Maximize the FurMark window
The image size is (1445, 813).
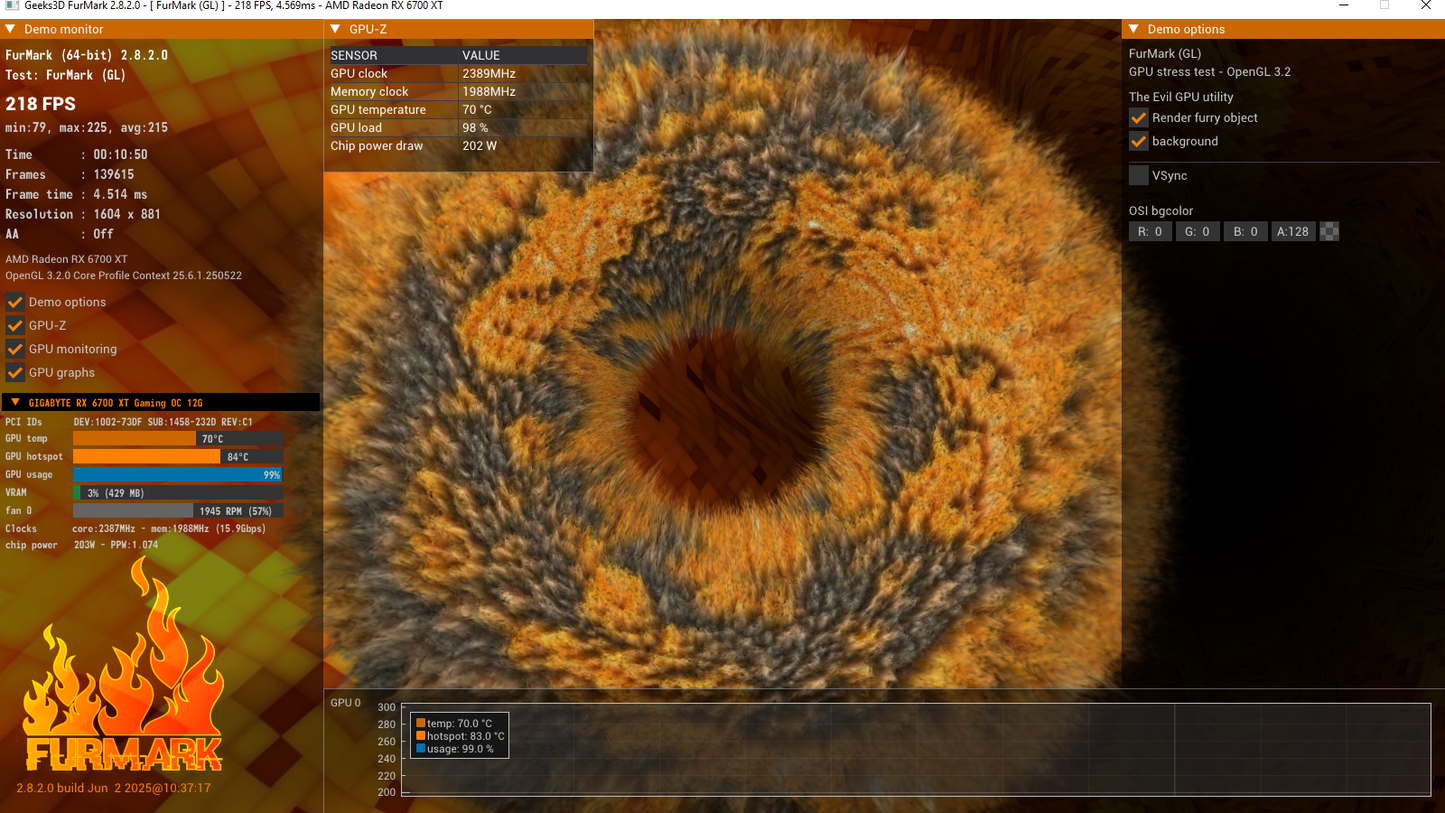pos(1384,6)
